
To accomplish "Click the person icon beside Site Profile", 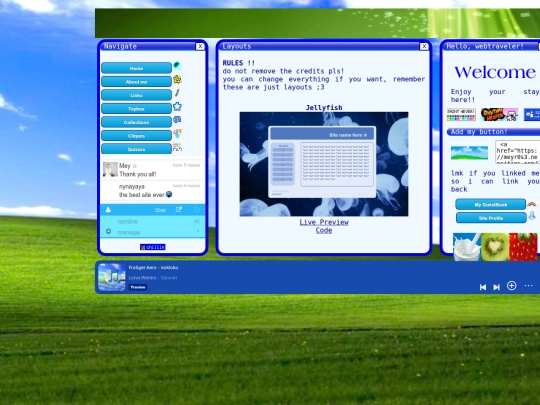I will tap(532, 216).
